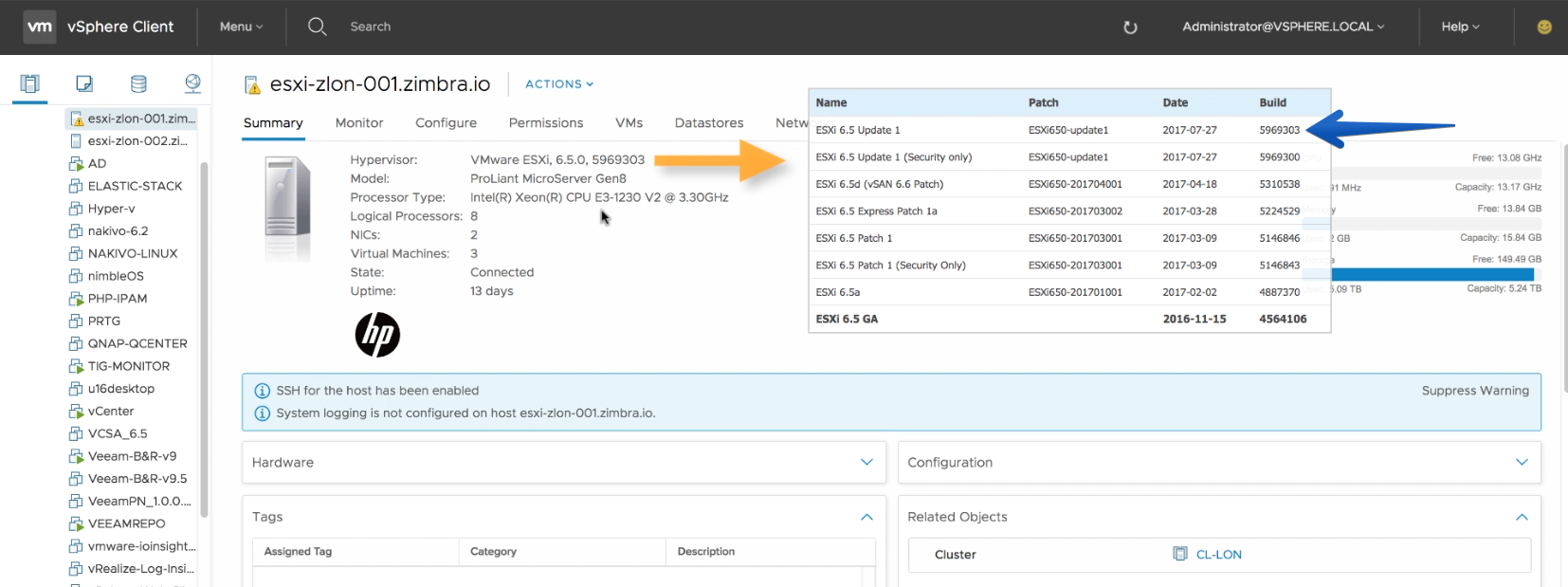Click the smiley feedback icon
This screenshot has width=1568, height=587.
click(1544, 27)
